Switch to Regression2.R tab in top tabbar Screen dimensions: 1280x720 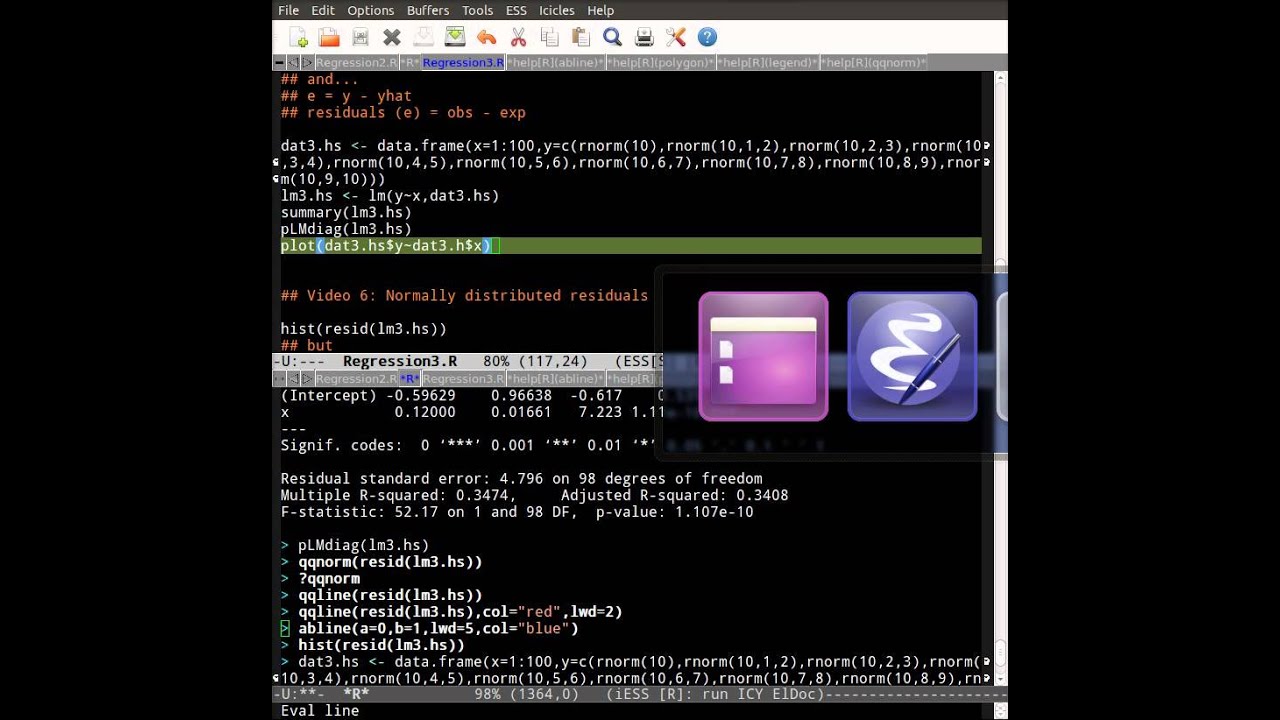[x=357, y=62]
